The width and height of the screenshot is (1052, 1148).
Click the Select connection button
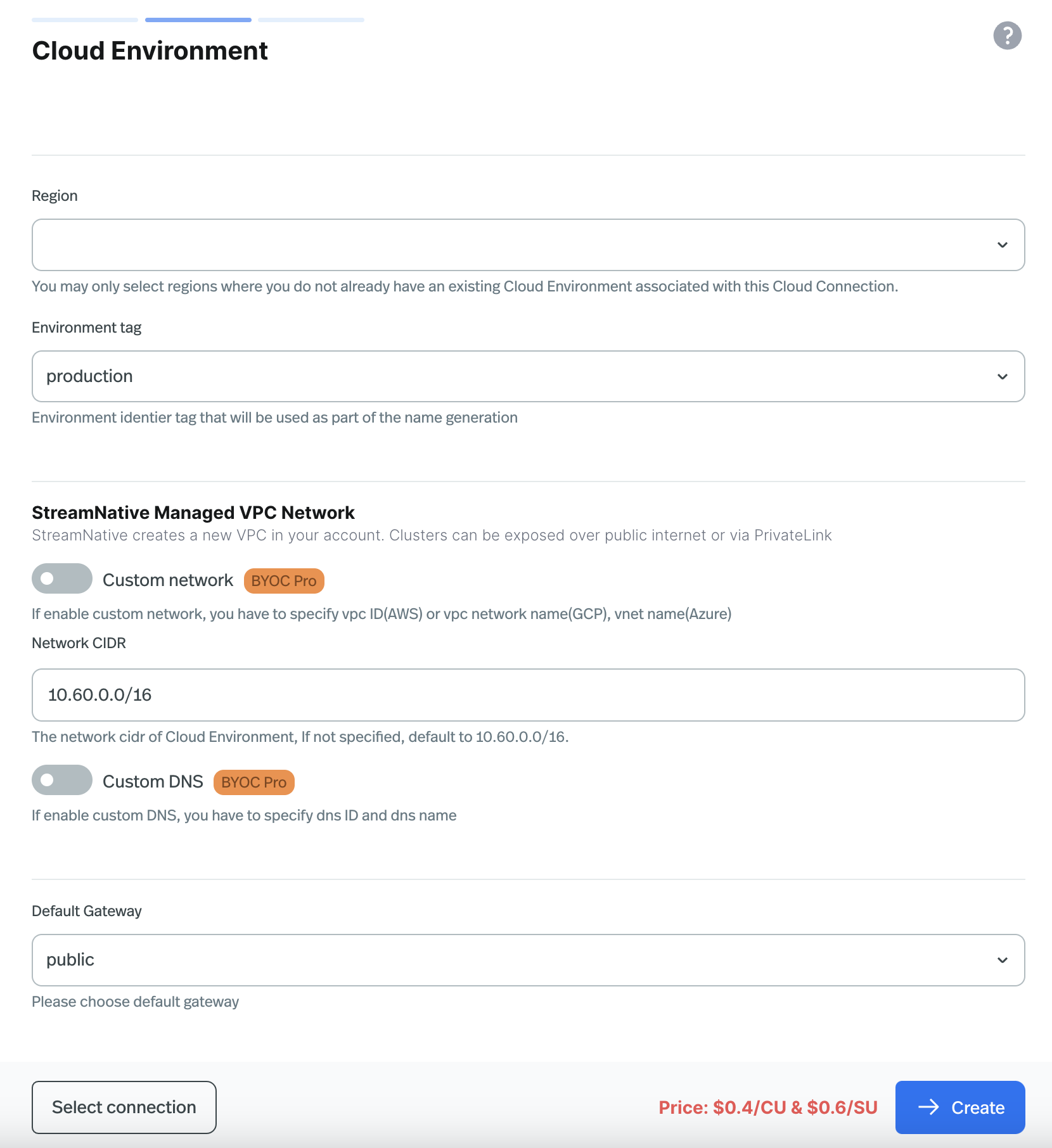tap(124, 1107)
